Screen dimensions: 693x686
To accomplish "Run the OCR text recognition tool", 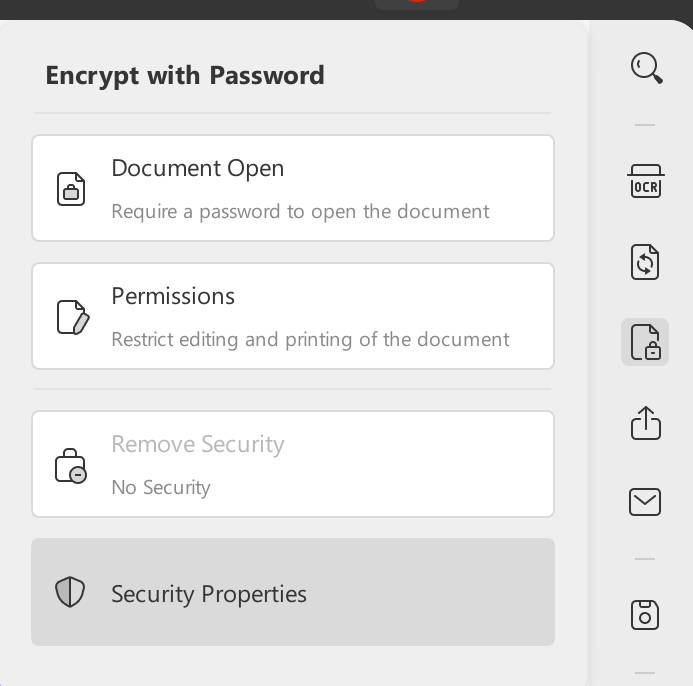I will [645, 182].
